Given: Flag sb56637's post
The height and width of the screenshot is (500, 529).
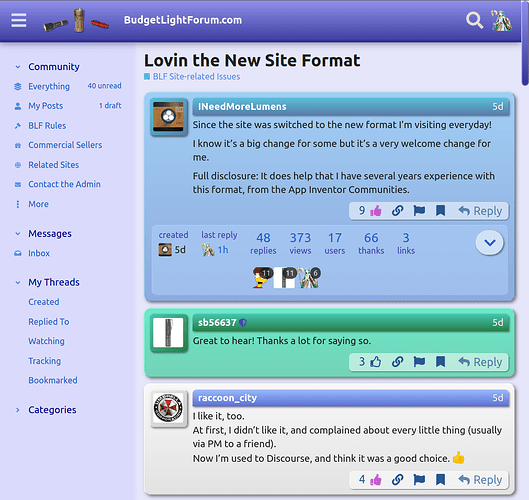Looking at the screenshot, I should (x=419, y=362).
